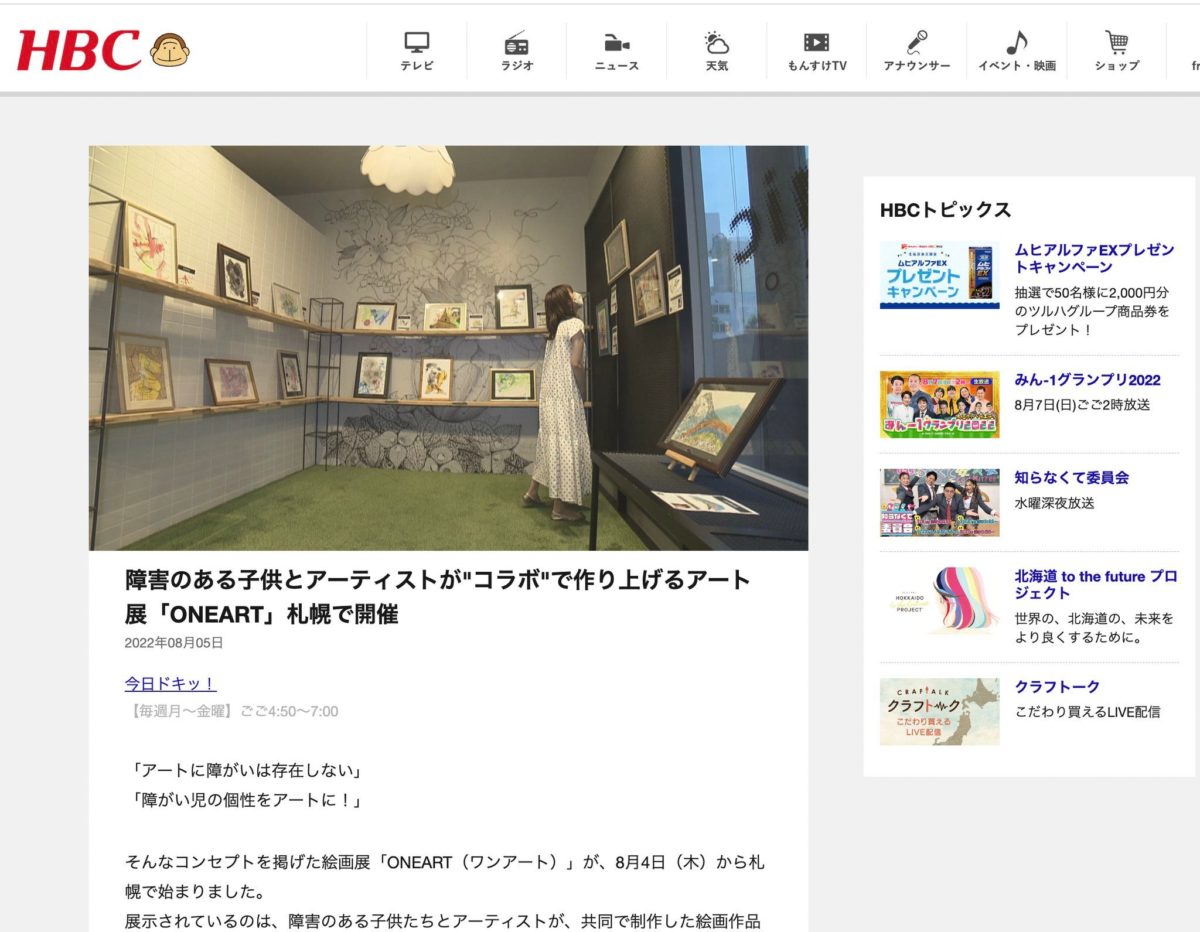The image size is (1200, 932).
Task: Select テレビ menu label
Action: pos(417,66)
